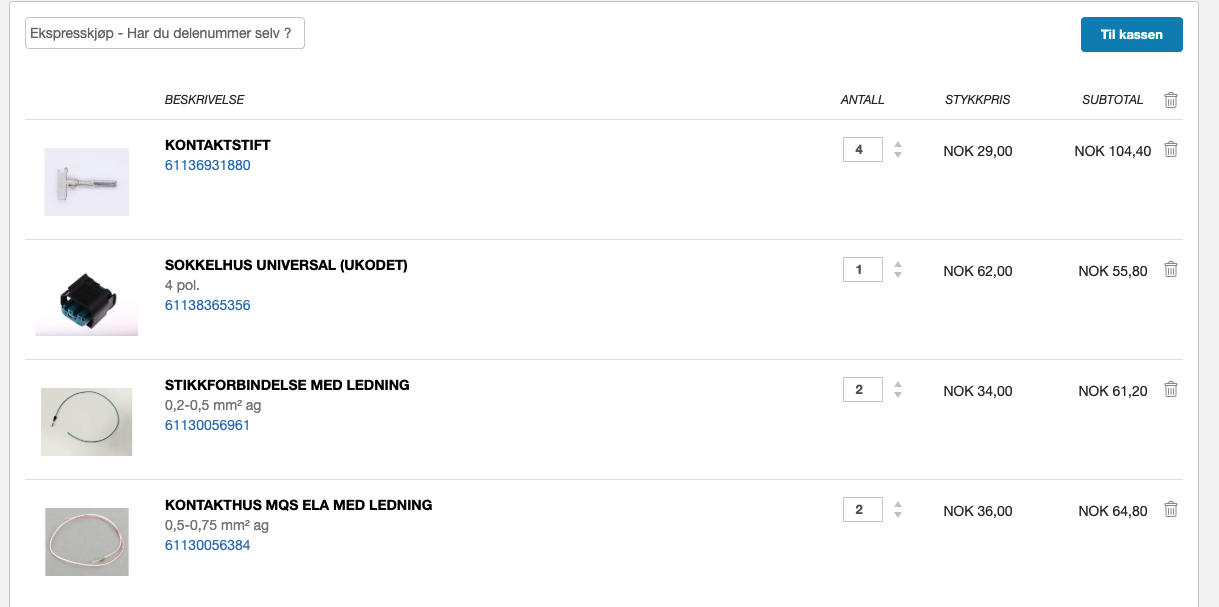1219x607 pixels.
Task: Increase KONTAKTSTIFT quantity with up arrow
Action: pyautogui.click(x=898, y=145)
